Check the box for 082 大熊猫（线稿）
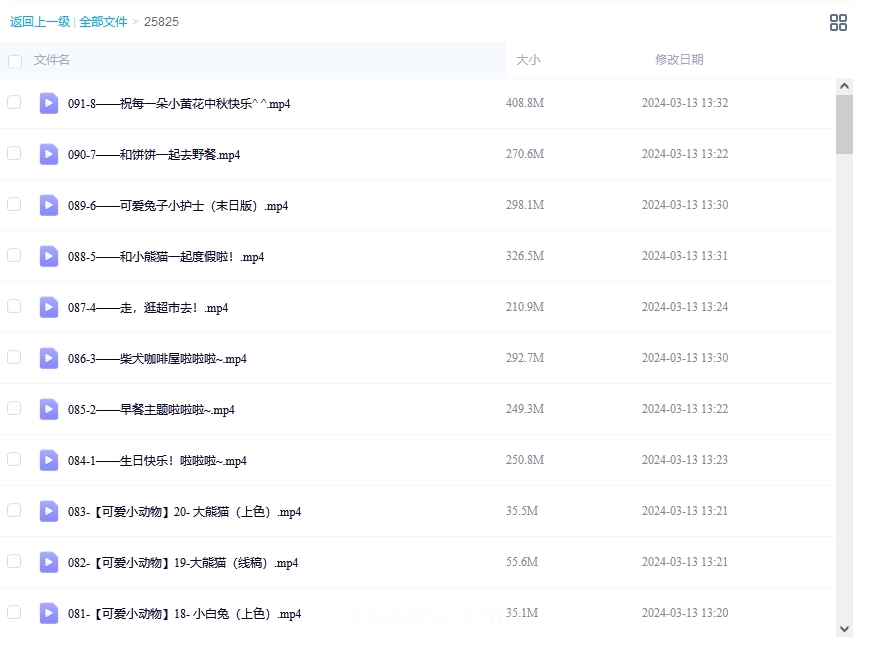Viewport: 872px width, 646px height. tap(14, 561)
